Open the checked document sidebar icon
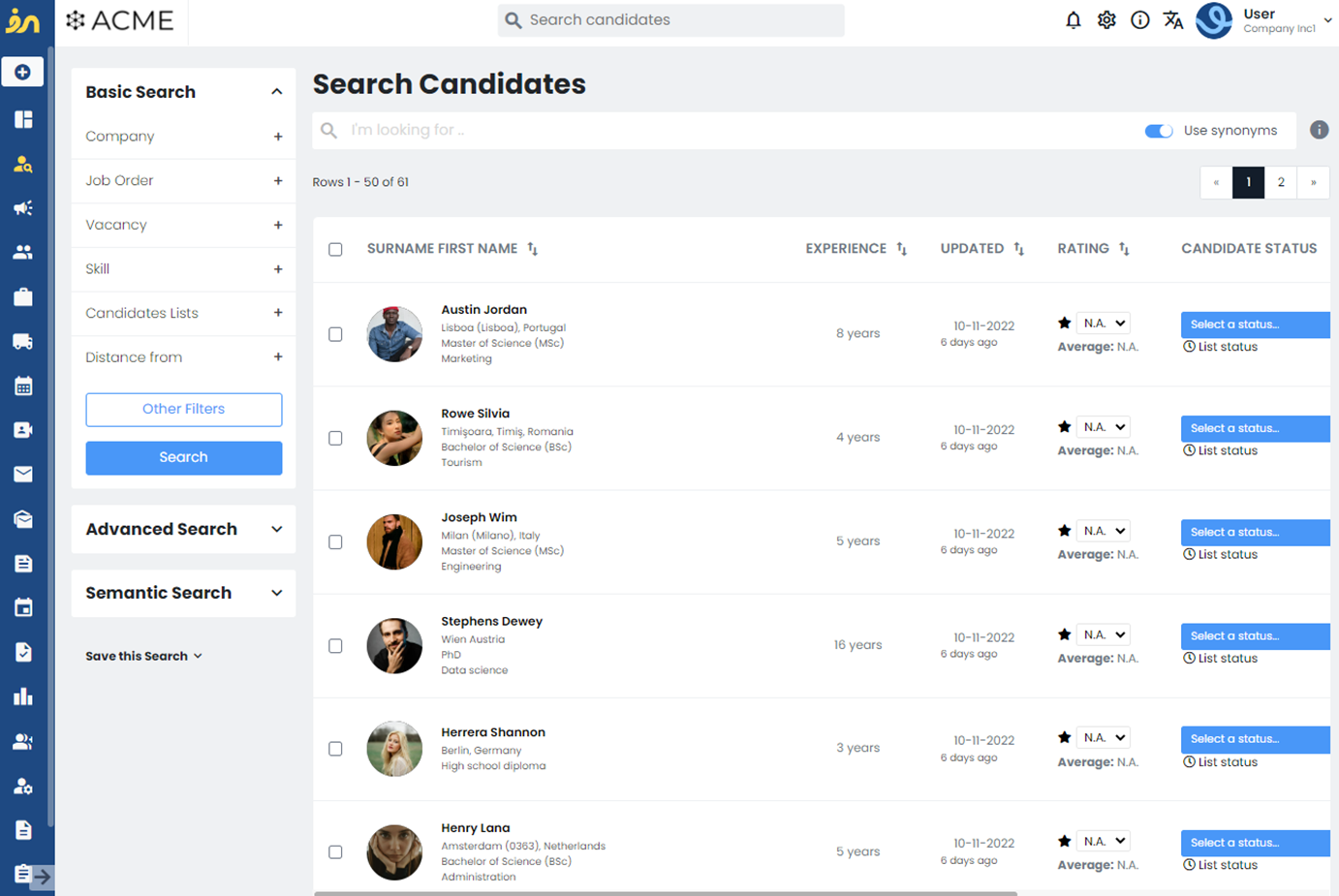Image resolution: width=1339 pixels, height=896 pixels. coord(23,652)
